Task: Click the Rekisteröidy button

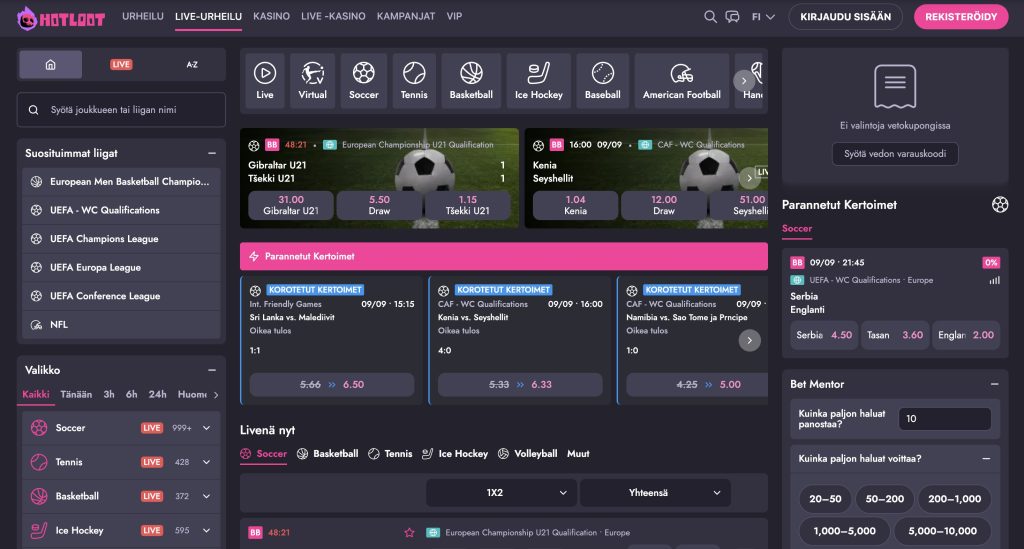Action: click(x=961, y=17)
